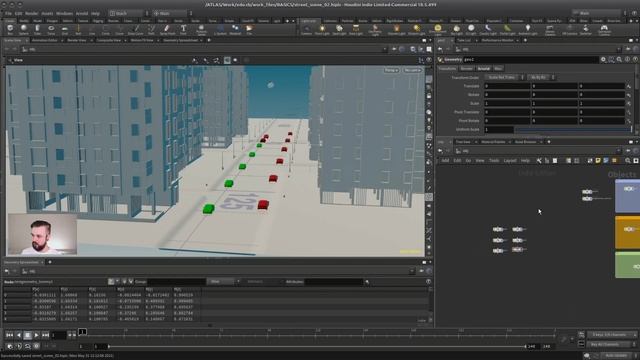The height and width of the screenshot is (360, 640).
Task: Add a Caustic Light from the shelf
Action: [488, 29]
